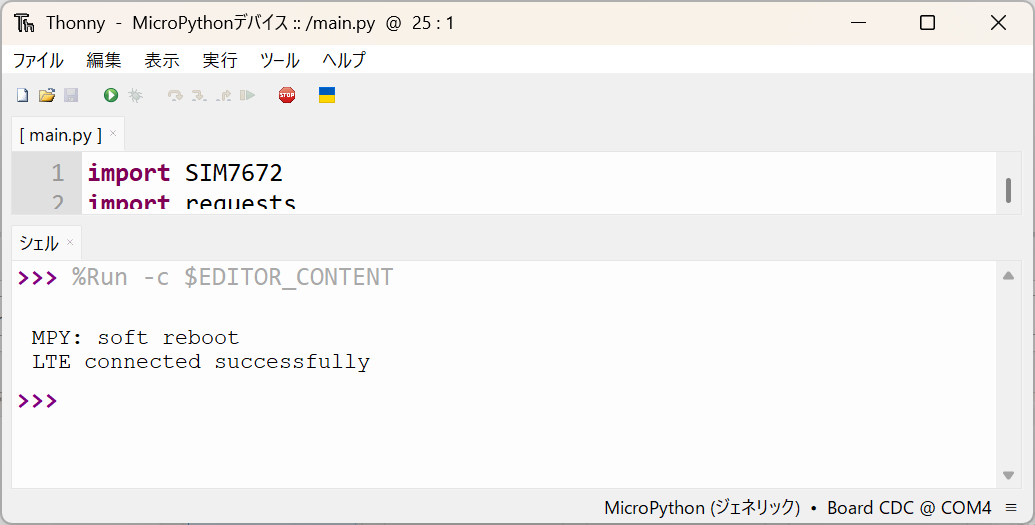Open the 編集 menu
This screenshot has height=525, width=1035.
coord(104,60)
